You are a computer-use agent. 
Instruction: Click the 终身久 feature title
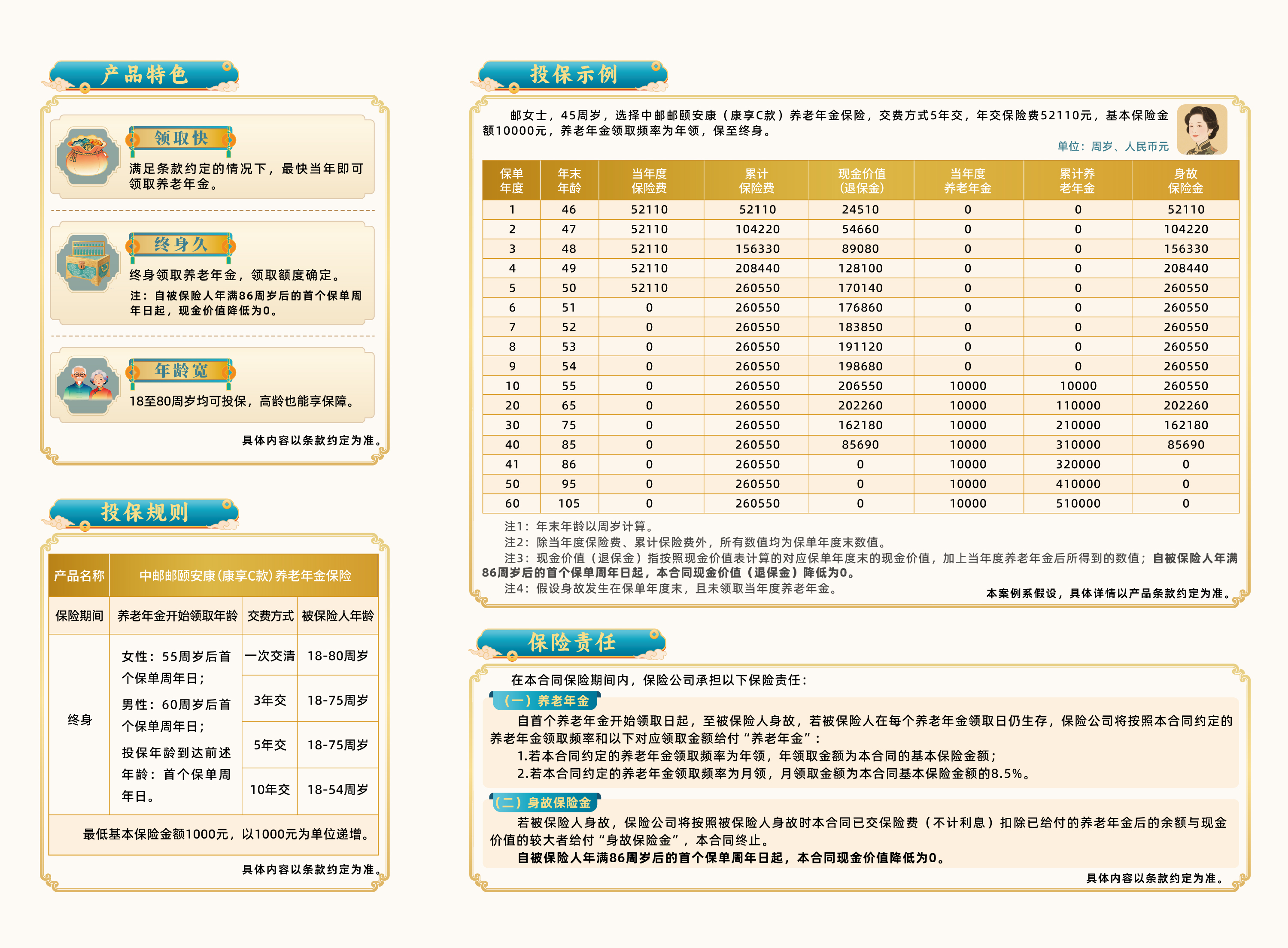pyautogui.click(x=181, y=245)
